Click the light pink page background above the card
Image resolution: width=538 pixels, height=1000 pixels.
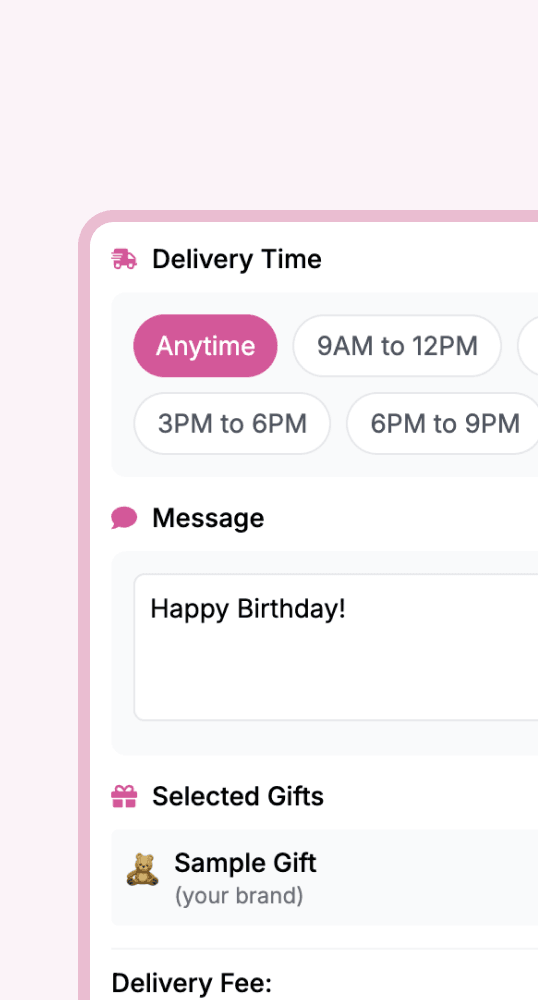click(269, 102)
